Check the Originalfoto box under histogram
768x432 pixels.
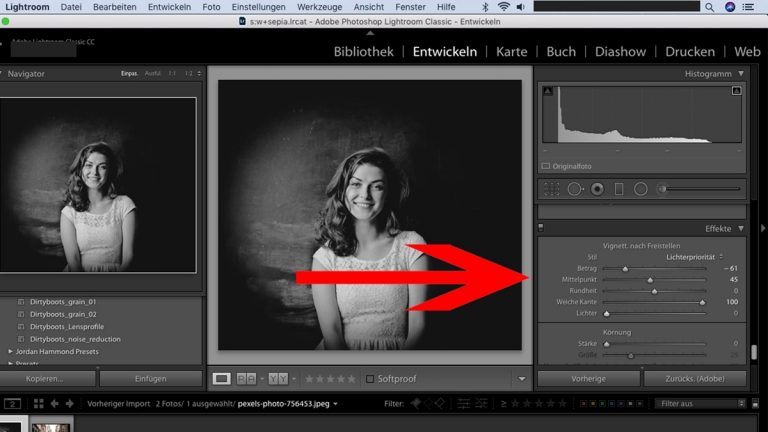pyautogui.click(x=546, y=166)
